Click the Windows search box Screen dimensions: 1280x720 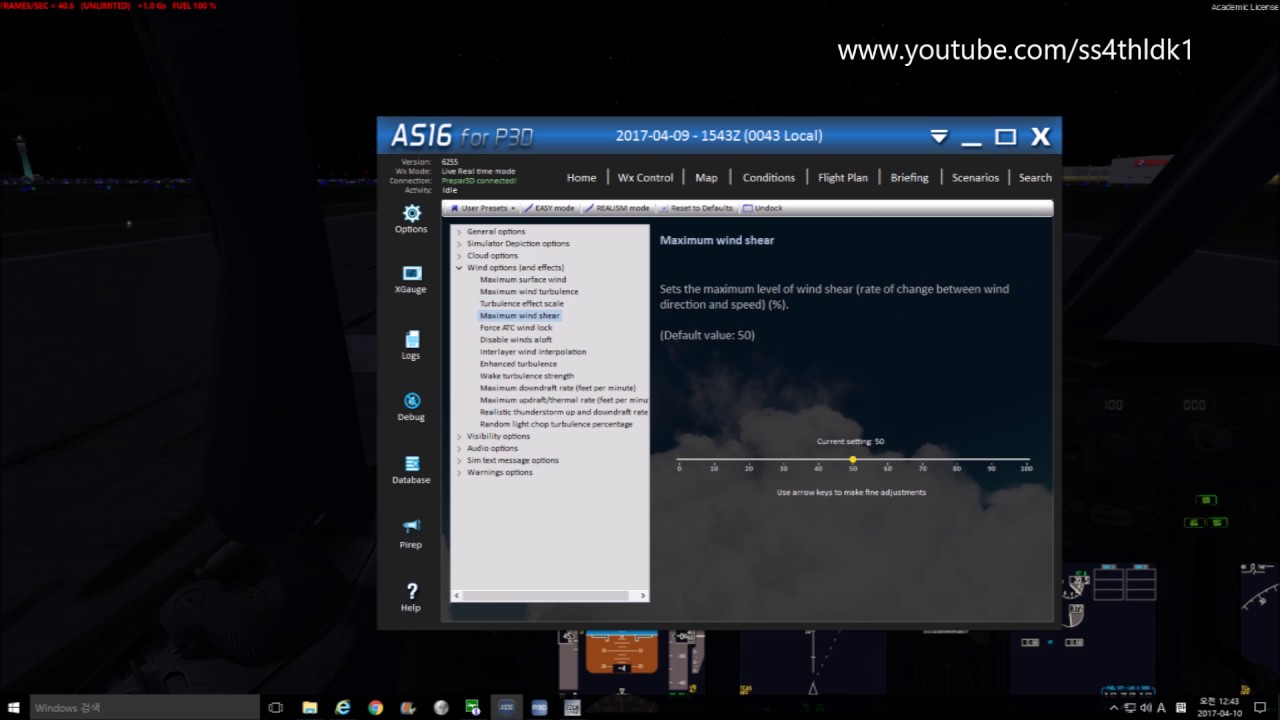145,707
